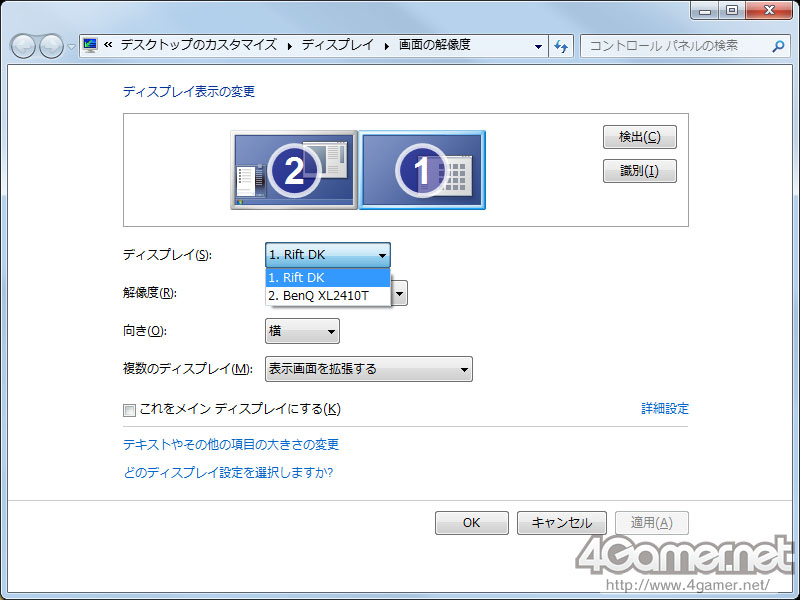Viewport: 800px width, 600px height.
Task: Click the Forward navigation arrow button
Action: click(x=51, y=46)
